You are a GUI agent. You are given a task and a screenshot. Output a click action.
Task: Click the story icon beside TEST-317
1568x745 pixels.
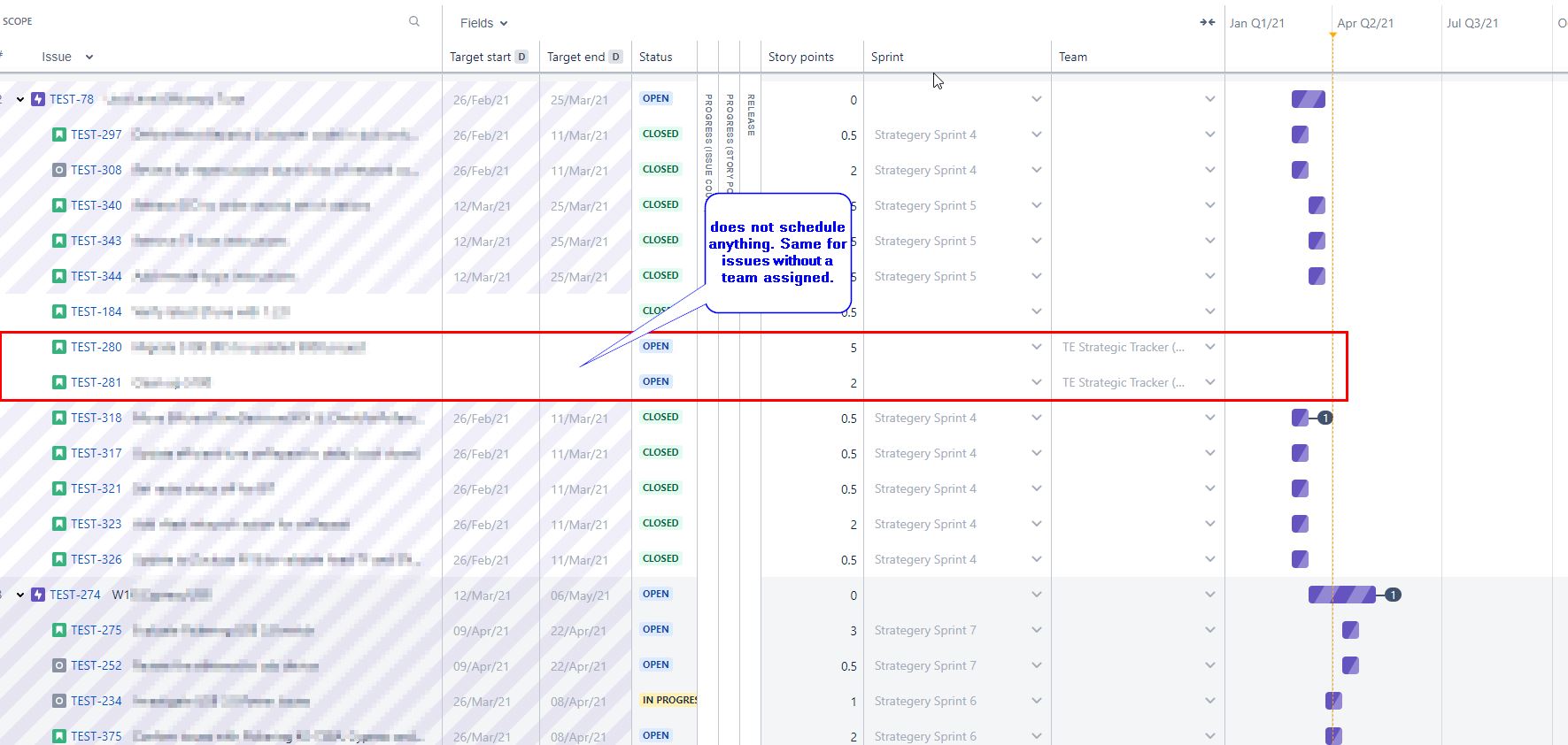[59, 453]
